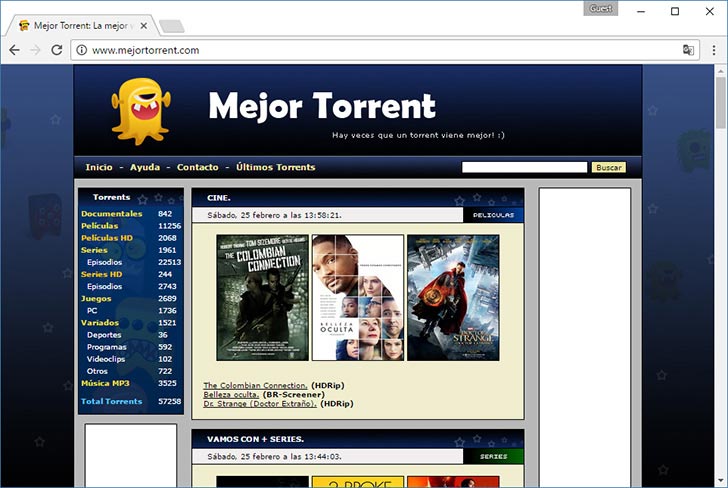Click the browser forward arrow
The image size is (728, 488).
(35, 50)
